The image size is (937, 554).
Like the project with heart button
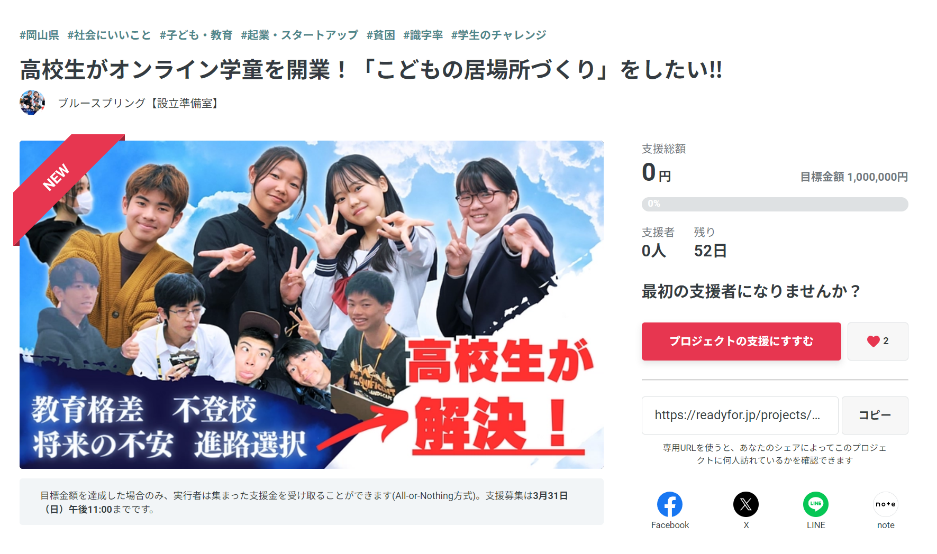[x=877, y=341]
